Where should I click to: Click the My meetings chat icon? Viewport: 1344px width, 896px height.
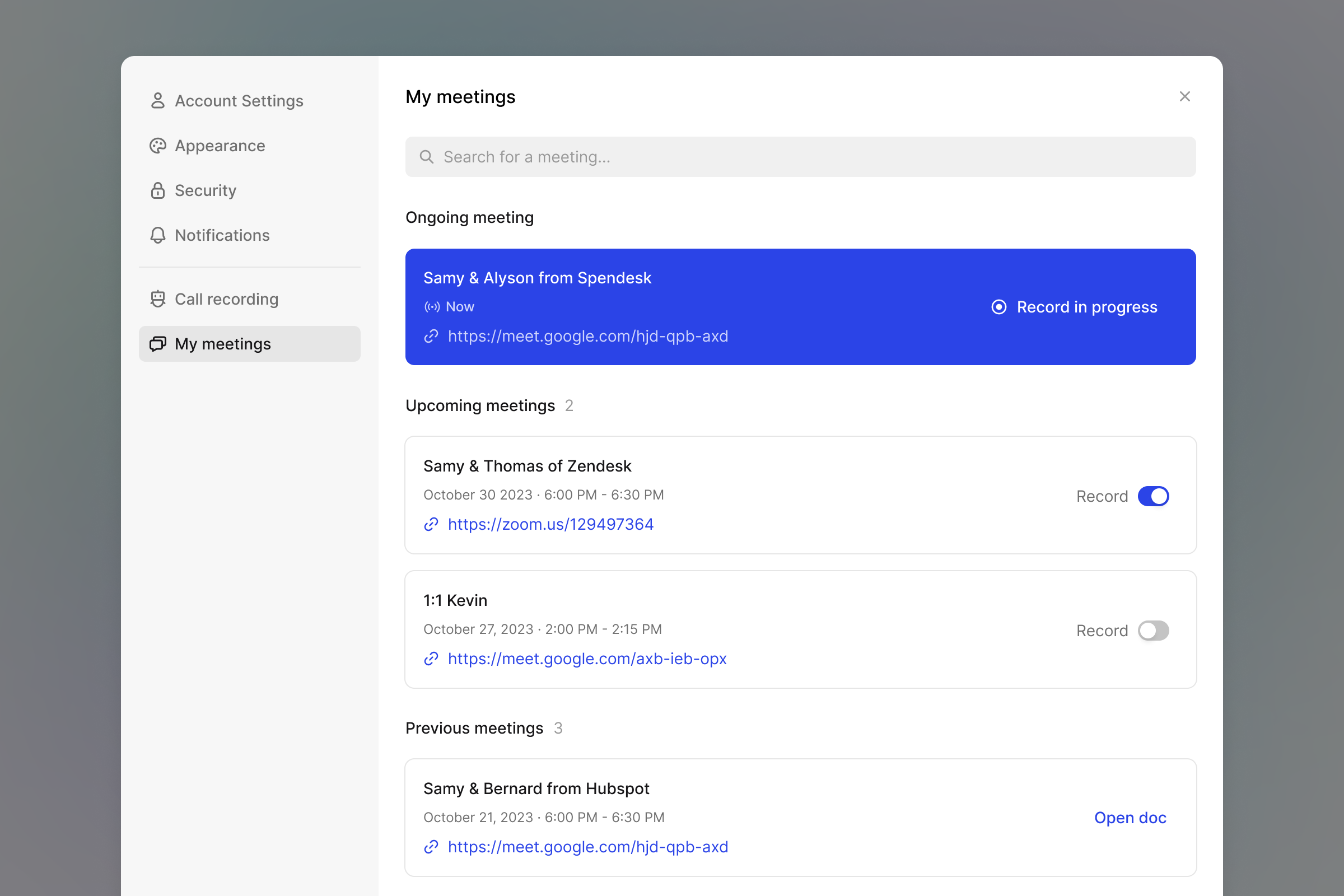158,343
